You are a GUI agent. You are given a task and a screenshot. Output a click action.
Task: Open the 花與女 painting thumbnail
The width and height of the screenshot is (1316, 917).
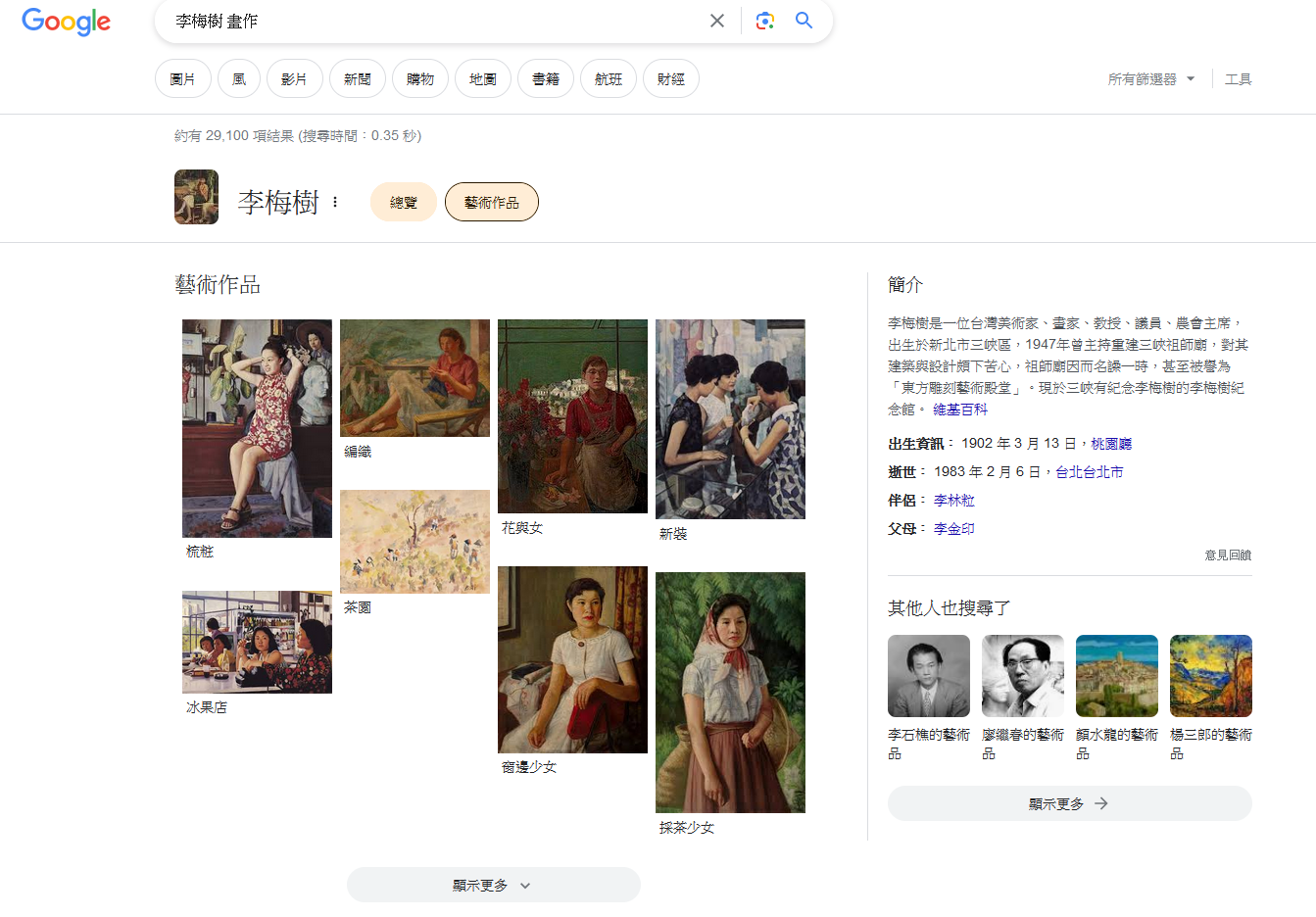click(x=572, y=416)
